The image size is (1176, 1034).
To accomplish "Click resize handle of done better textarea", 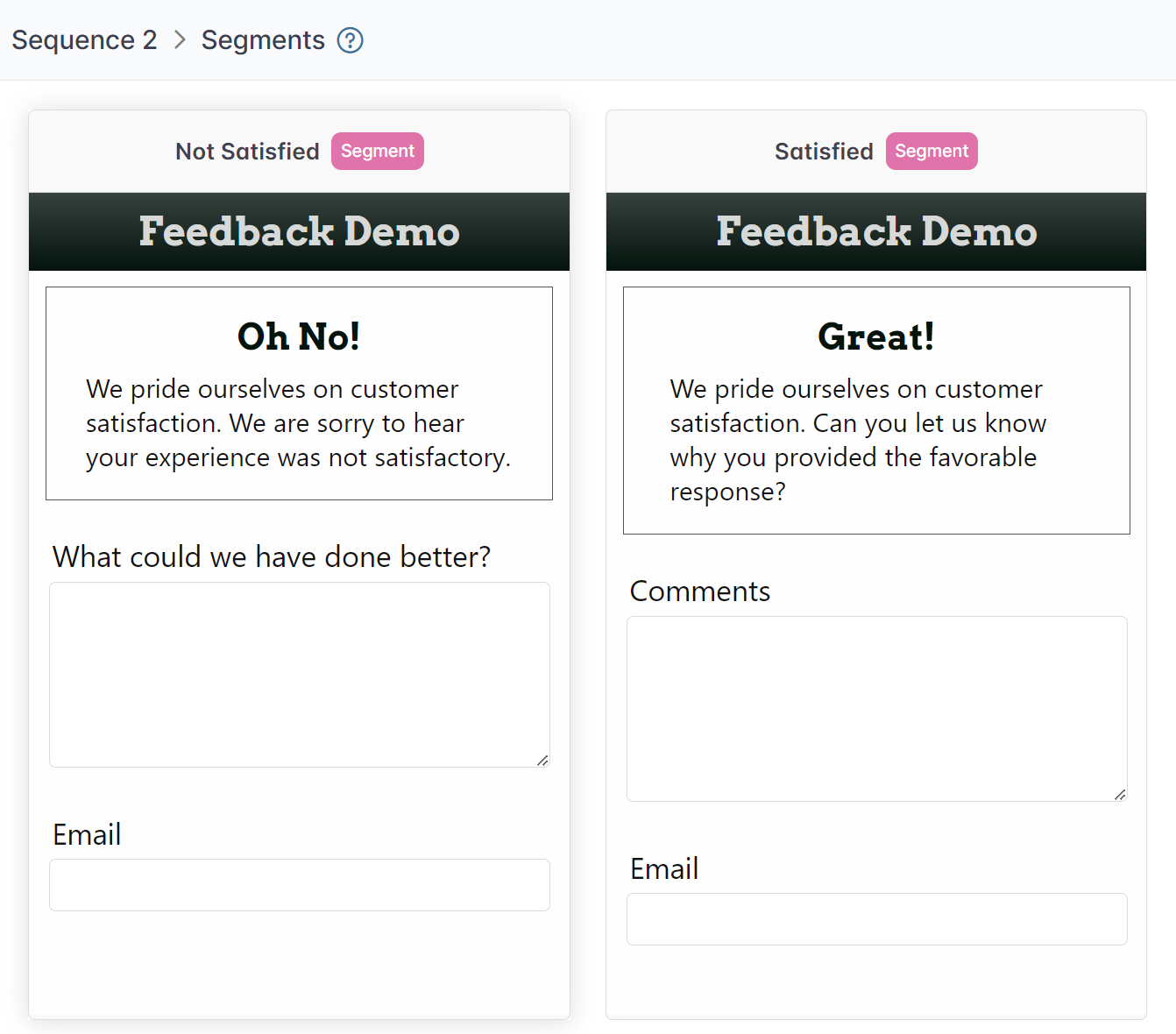I will 542,761.
